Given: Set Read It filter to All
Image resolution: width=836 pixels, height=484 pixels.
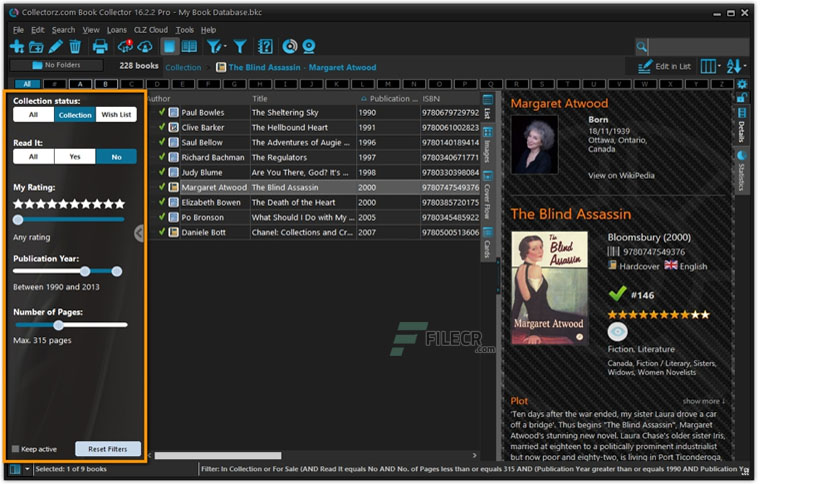Looking at the screenshot, I should click(x=34, y=157).
